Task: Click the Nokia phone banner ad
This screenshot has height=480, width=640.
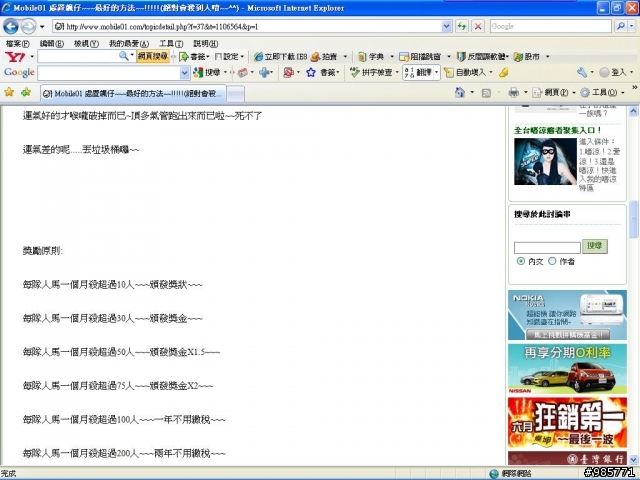Action: pos(567,315)
